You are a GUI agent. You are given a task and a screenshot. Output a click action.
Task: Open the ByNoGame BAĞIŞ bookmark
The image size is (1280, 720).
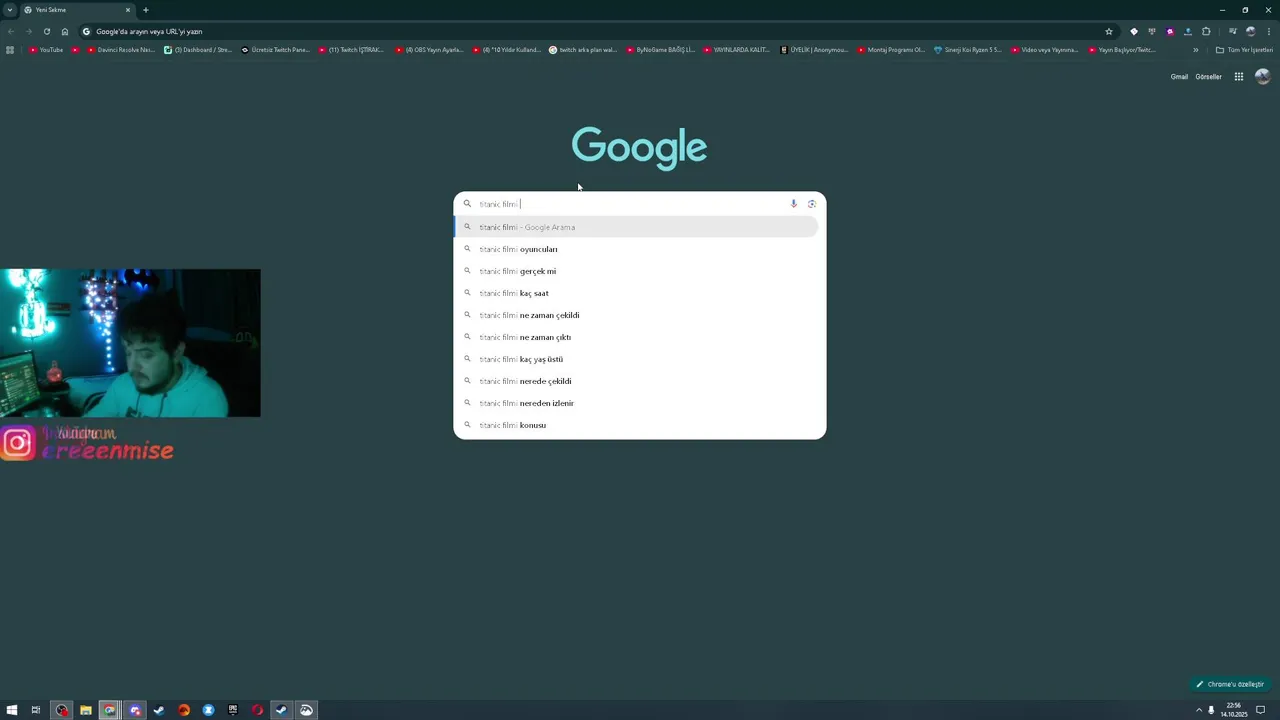[x=659, y=50]
